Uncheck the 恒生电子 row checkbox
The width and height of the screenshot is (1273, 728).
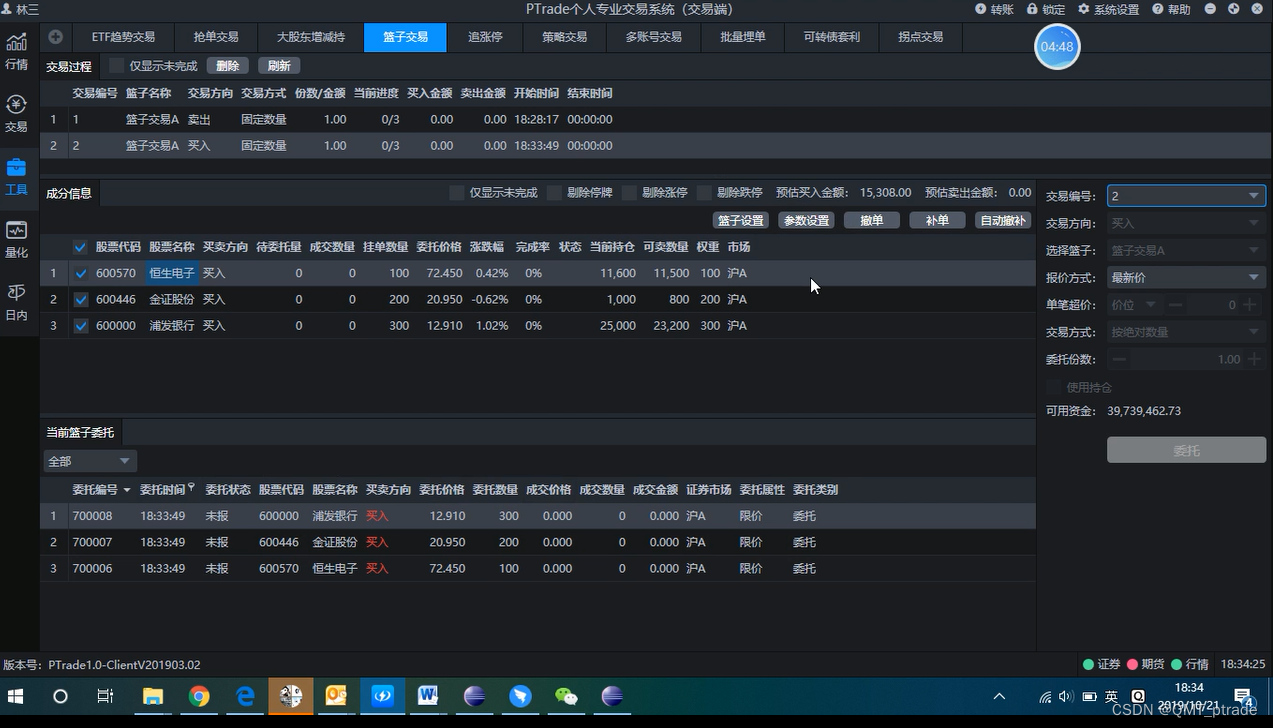(80, 272)
